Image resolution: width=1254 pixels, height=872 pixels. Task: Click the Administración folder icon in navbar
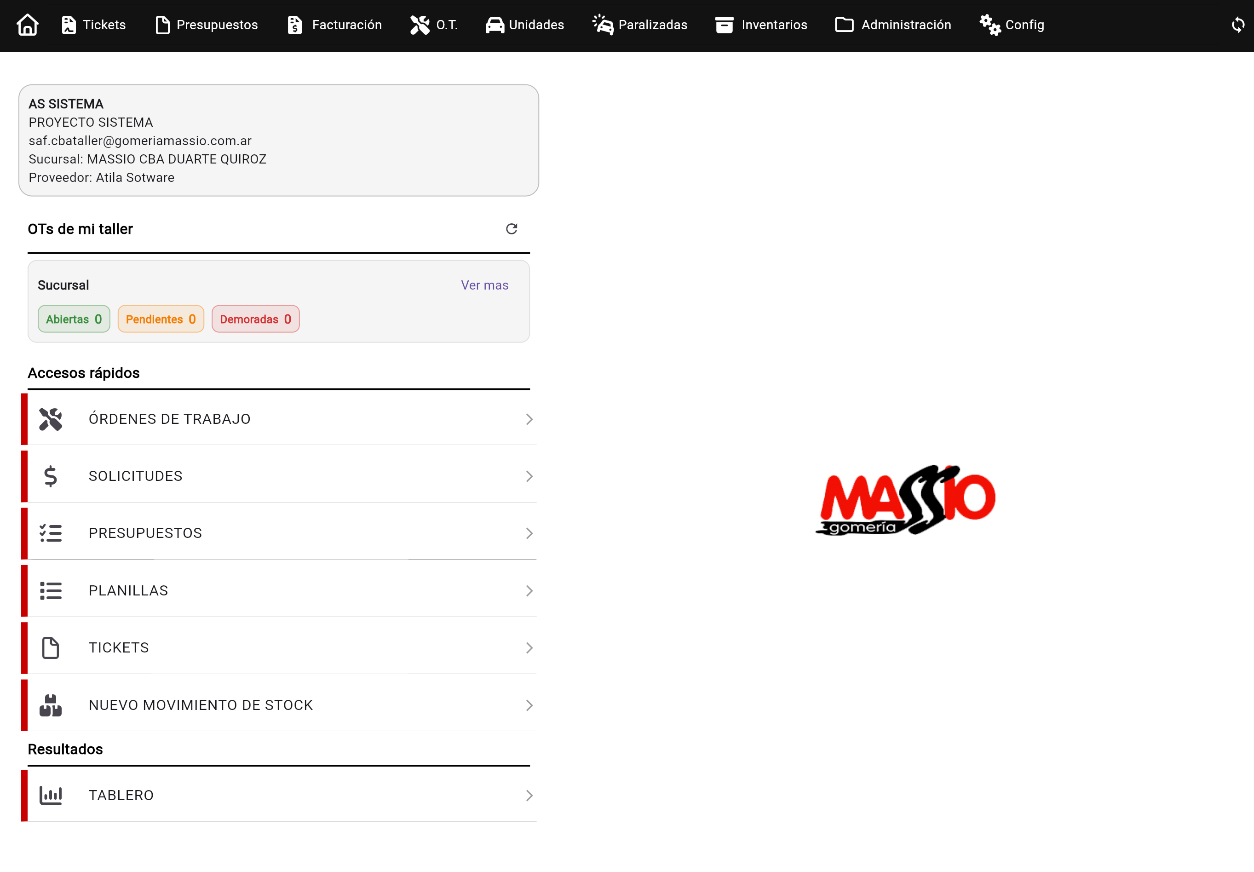tap(845, 25)
